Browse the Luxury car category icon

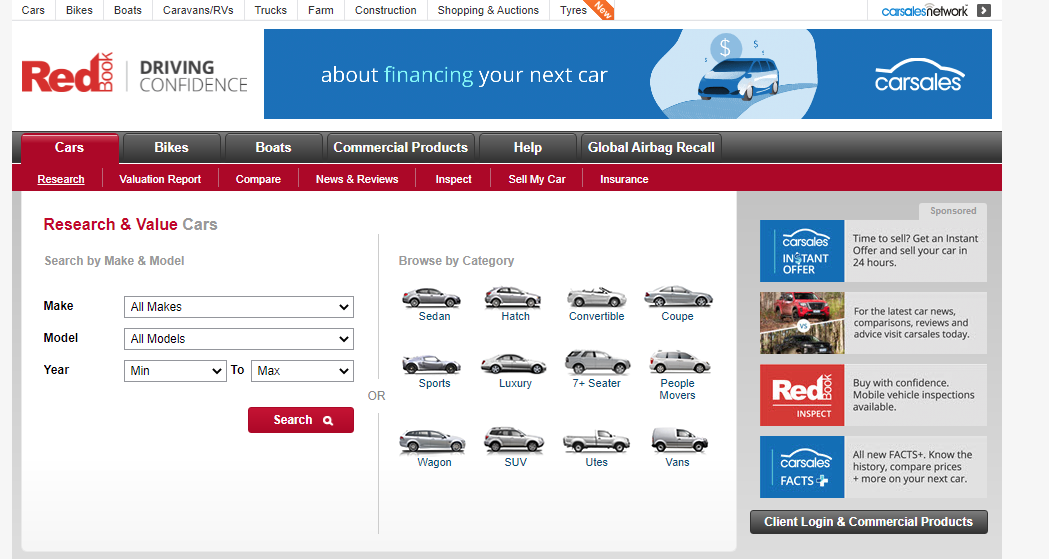point(513,364)
